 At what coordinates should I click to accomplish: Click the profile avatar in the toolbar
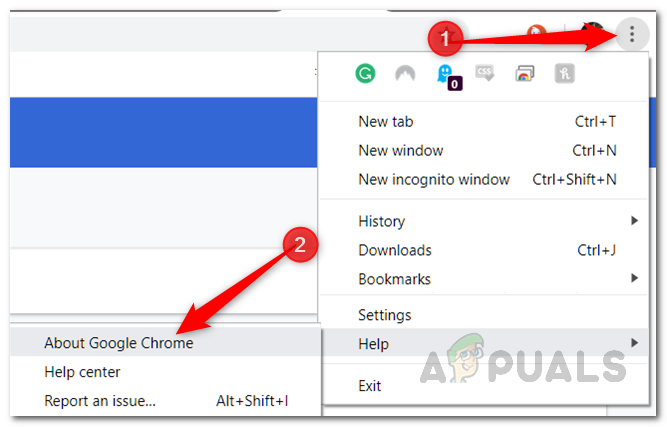pos(593,30)
